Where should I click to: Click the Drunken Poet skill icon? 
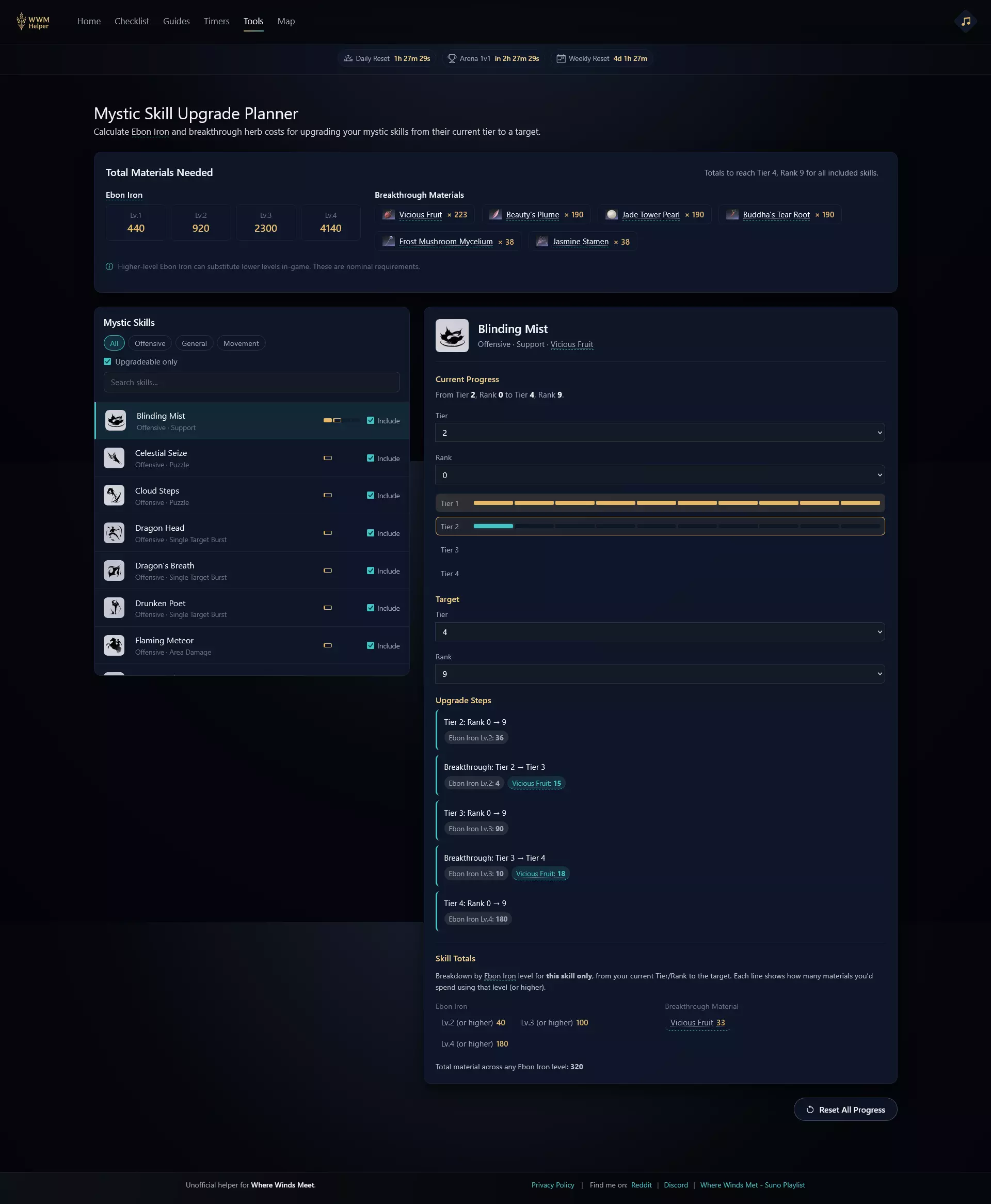114,608
